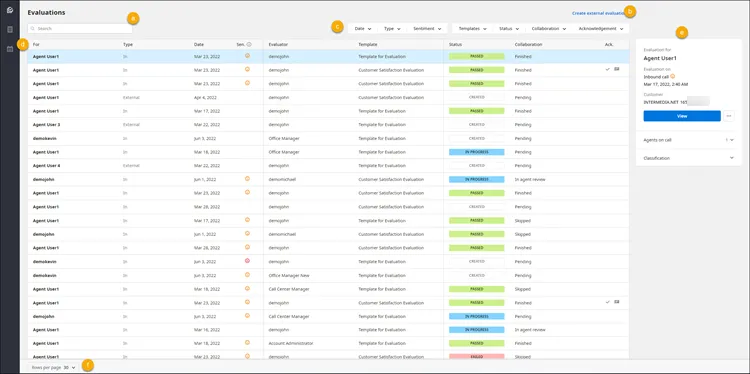This screenshot has height=374, width=750.
Task: Sort by the Collaboration column header
Action: [x=529, y=44]
